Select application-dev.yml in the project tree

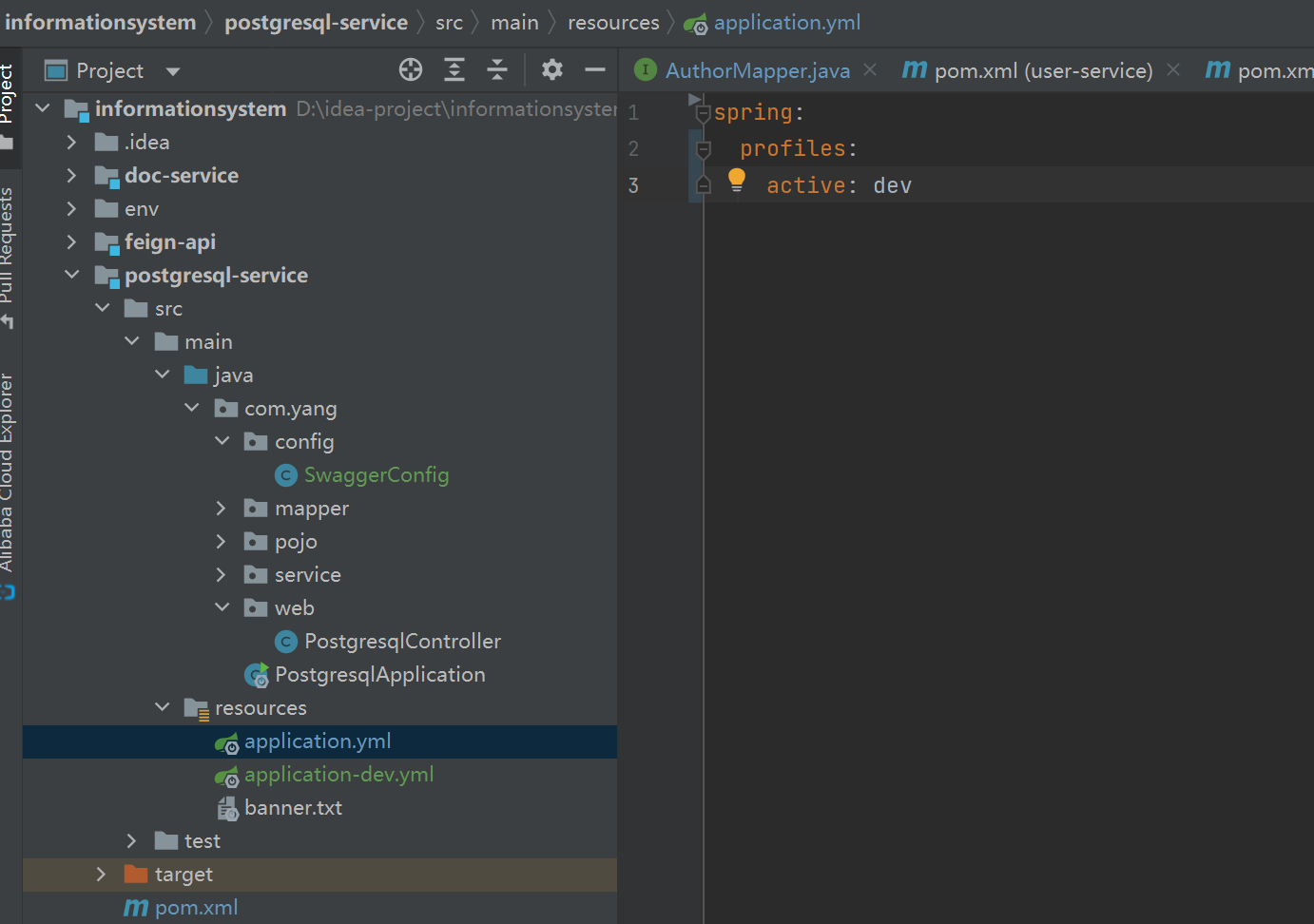click(338, 775)
